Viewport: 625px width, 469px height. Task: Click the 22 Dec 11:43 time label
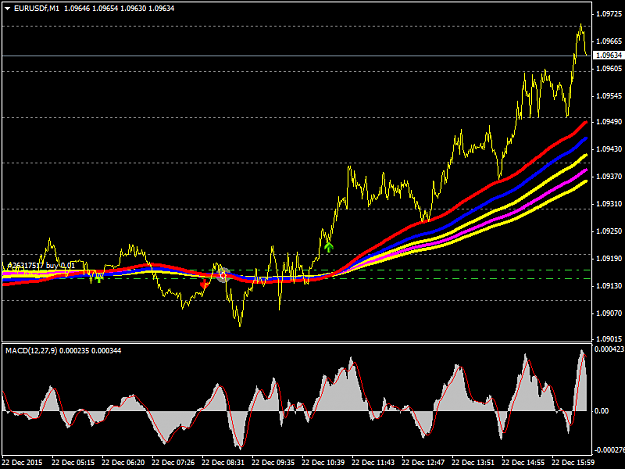pyautogui.click(x=373, y=463)
